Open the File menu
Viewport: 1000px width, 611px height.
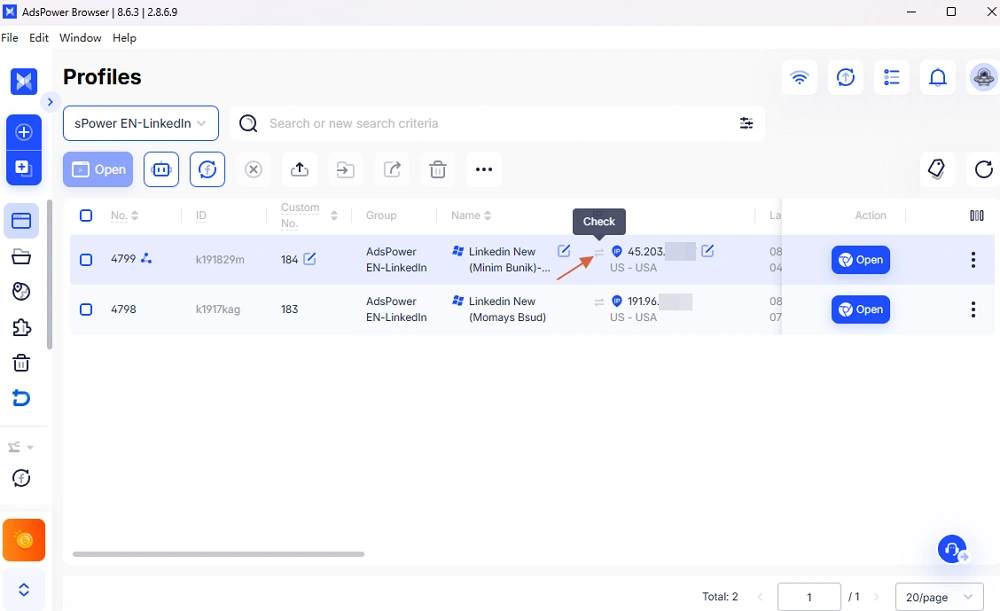(x=10, y=38)
